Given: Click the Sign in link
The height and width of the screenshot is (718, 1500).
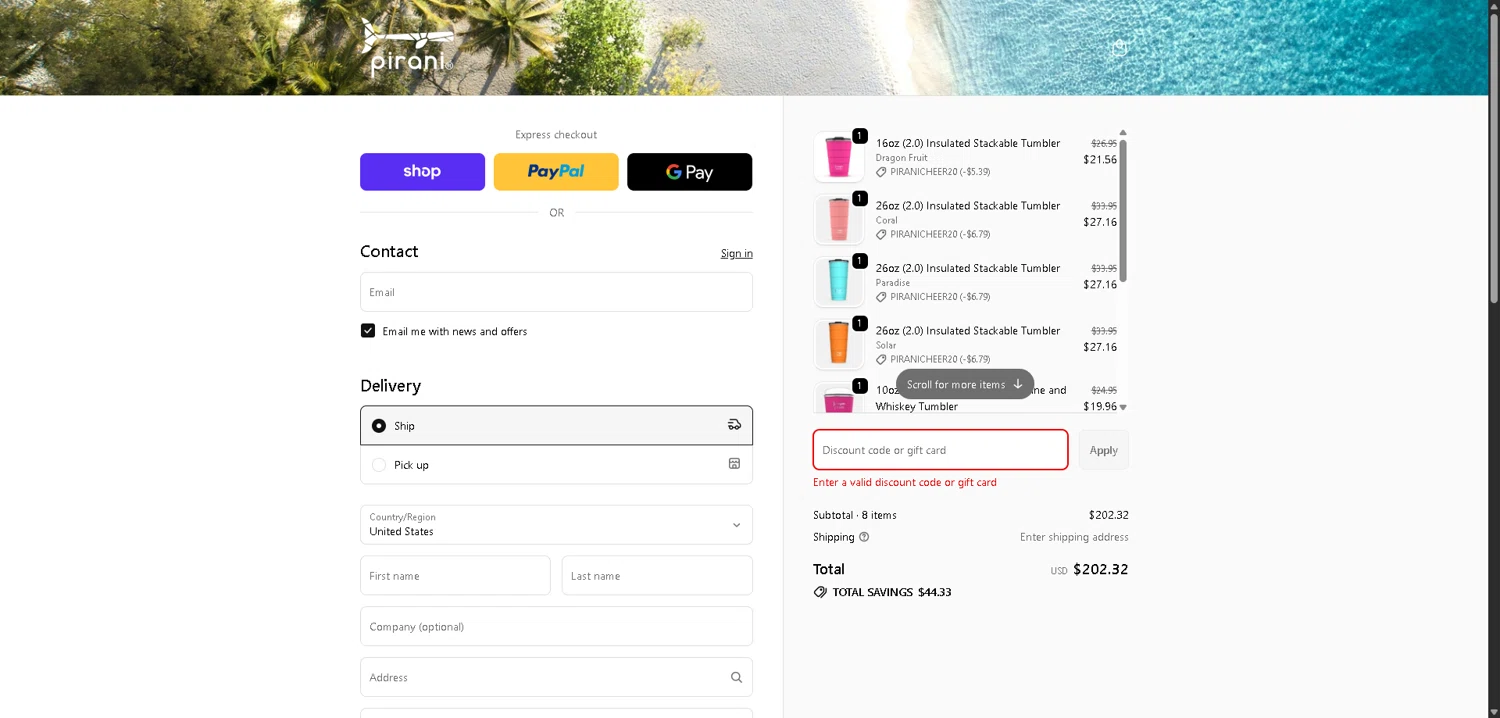Looking at the screenshot, I should tap(737, 253).
